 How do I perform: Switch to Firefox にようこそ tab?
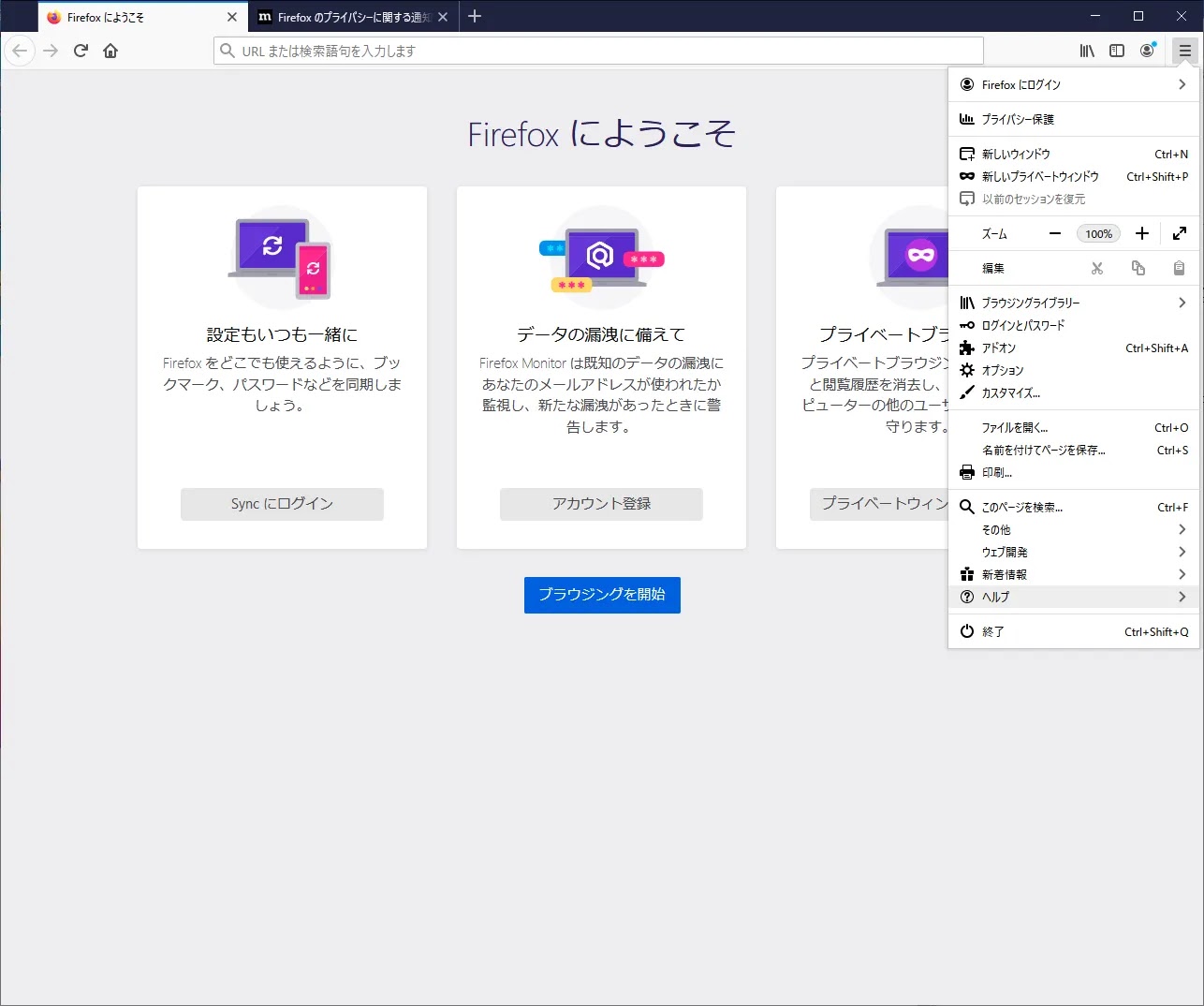point(140,17)
